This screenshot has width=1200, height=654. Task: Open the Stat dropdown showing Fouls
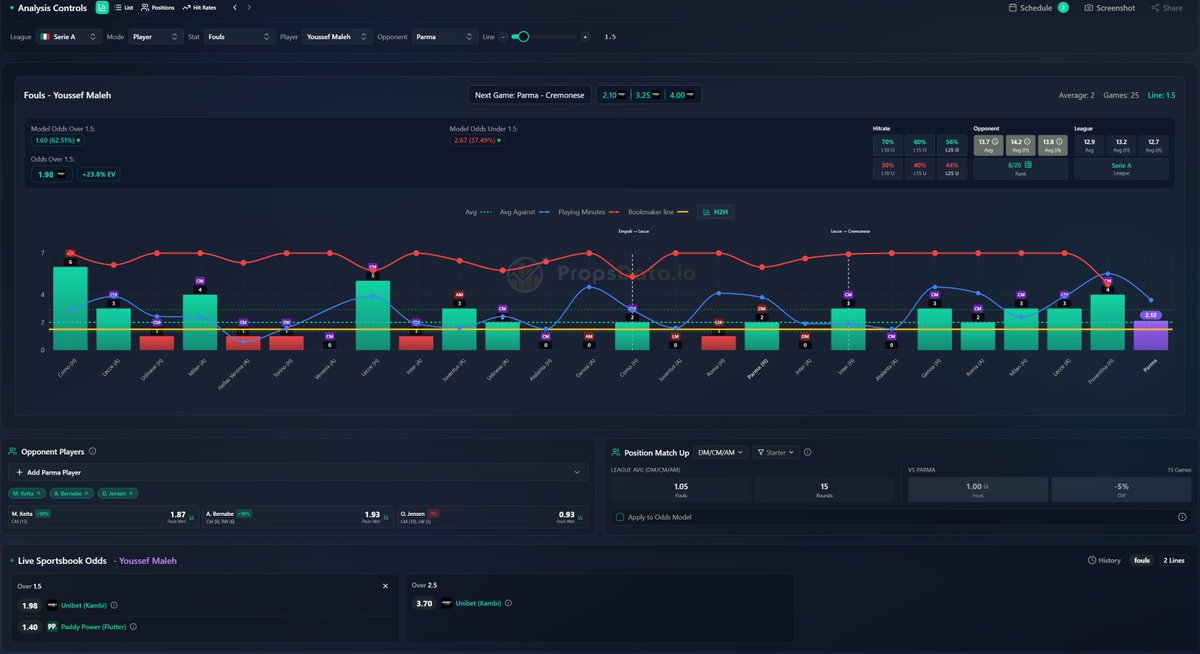[240, 35]
